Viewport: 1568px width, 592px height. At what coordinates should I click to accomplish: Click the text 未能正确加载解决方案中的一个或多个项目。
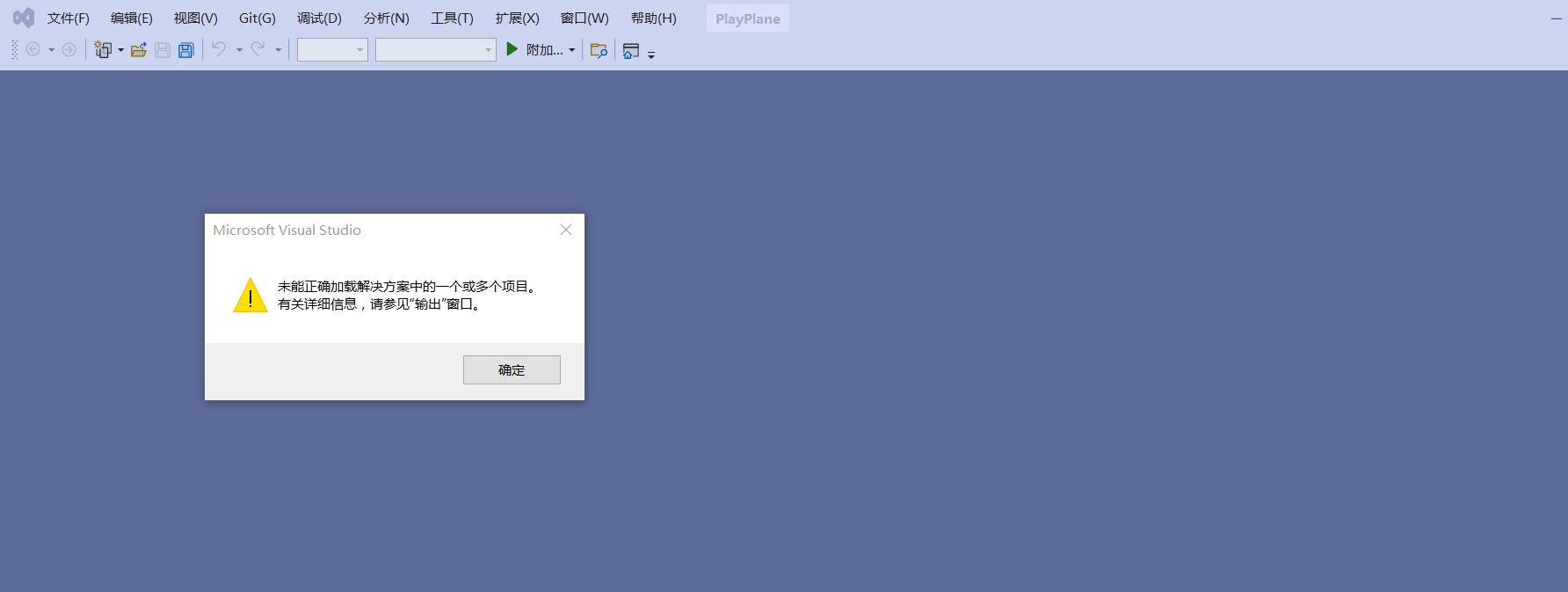[x=409, y=287]
